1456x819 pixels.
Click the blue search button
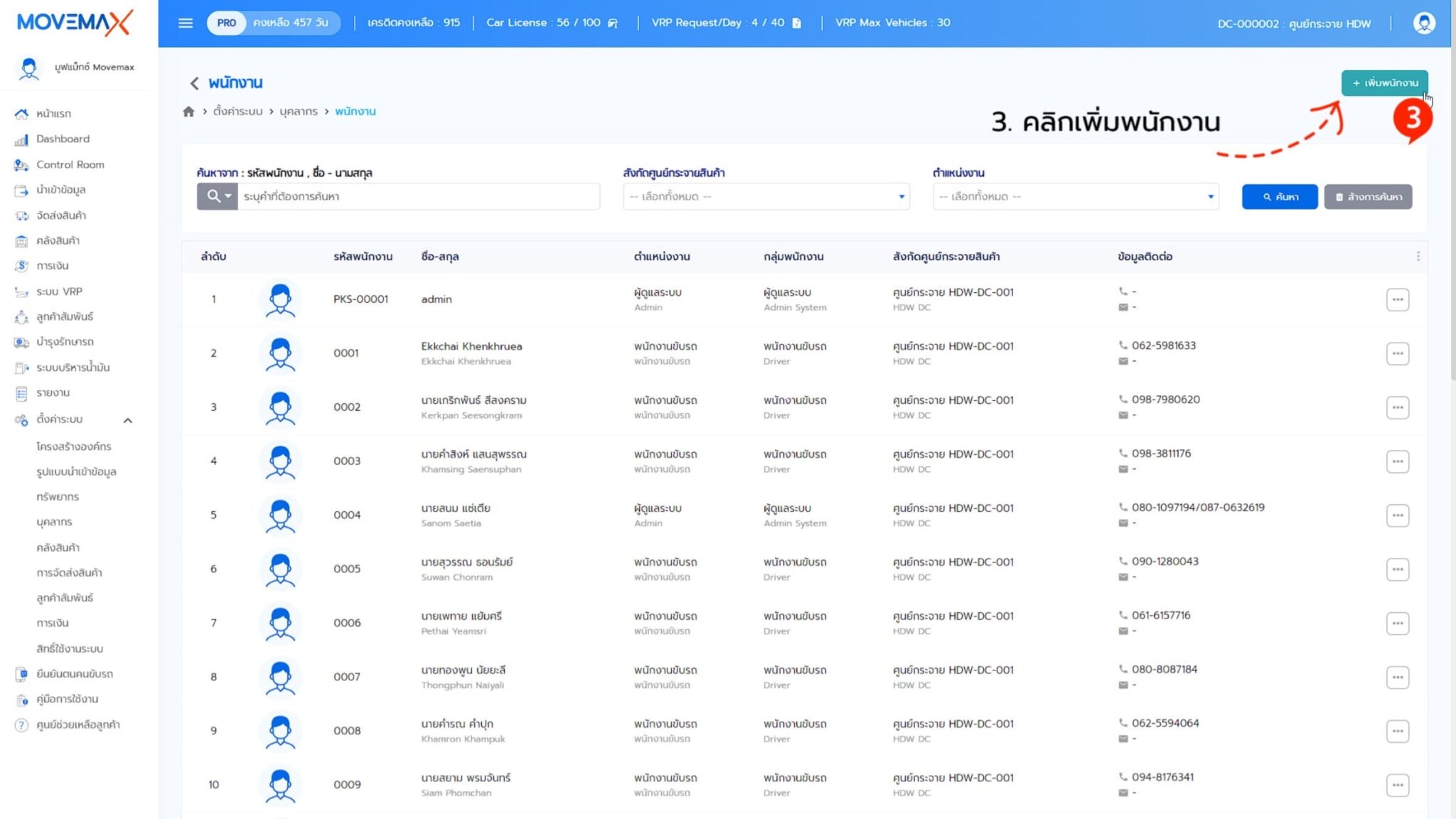click(1279, 196)
